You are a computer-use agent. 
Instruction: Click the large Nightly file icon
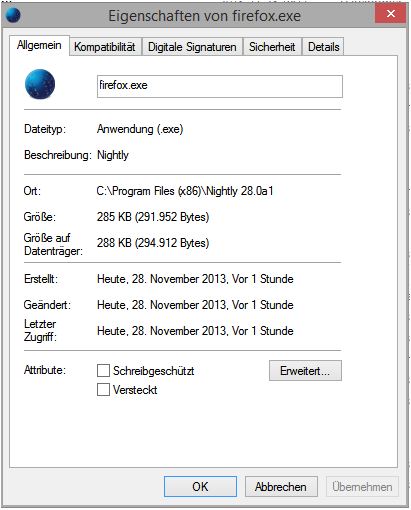pos(40,84)
